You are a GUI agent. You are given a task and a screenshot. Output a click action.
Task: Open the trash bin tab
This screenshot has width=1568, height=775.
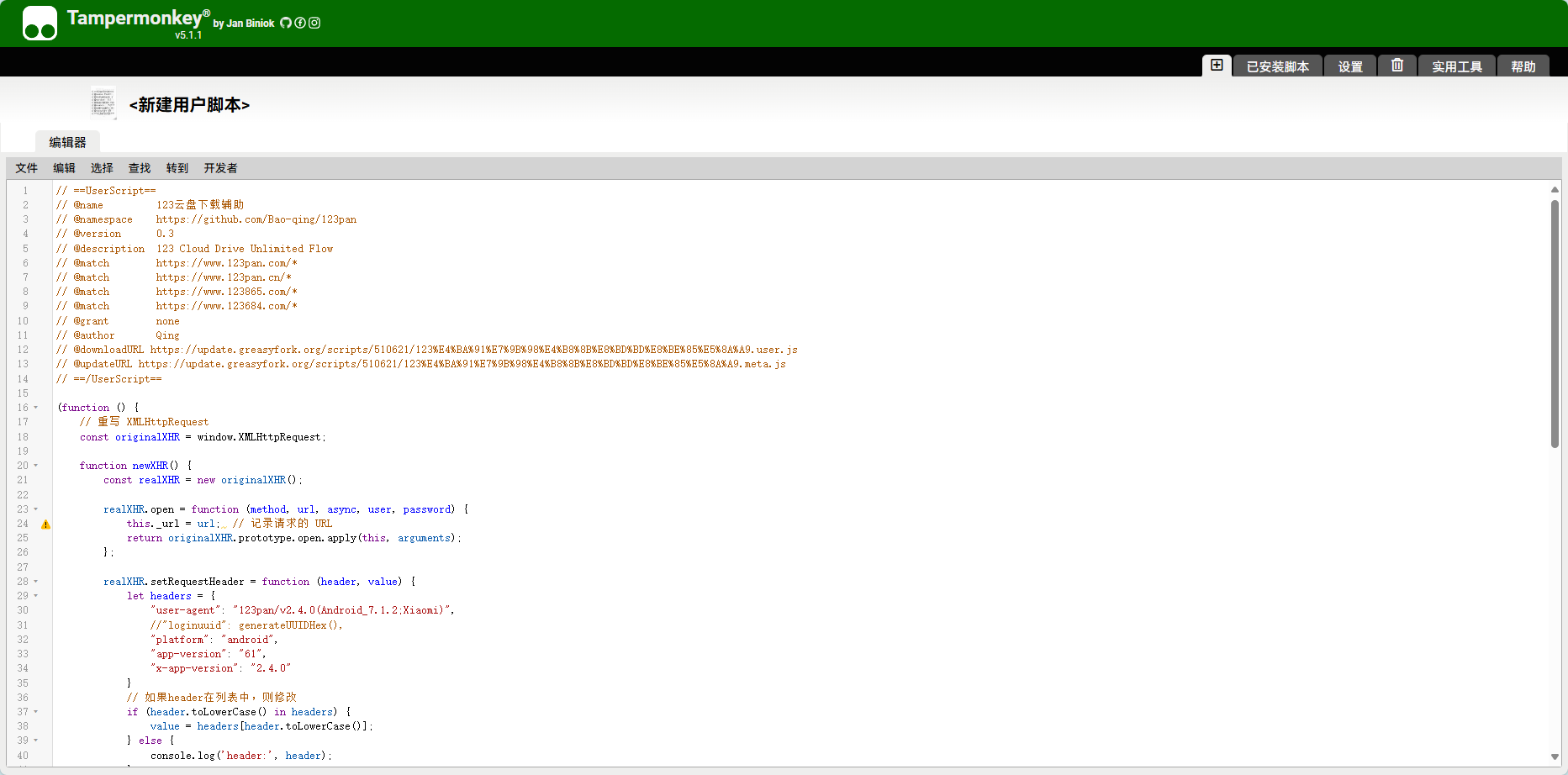click(x=1396, y=66)
